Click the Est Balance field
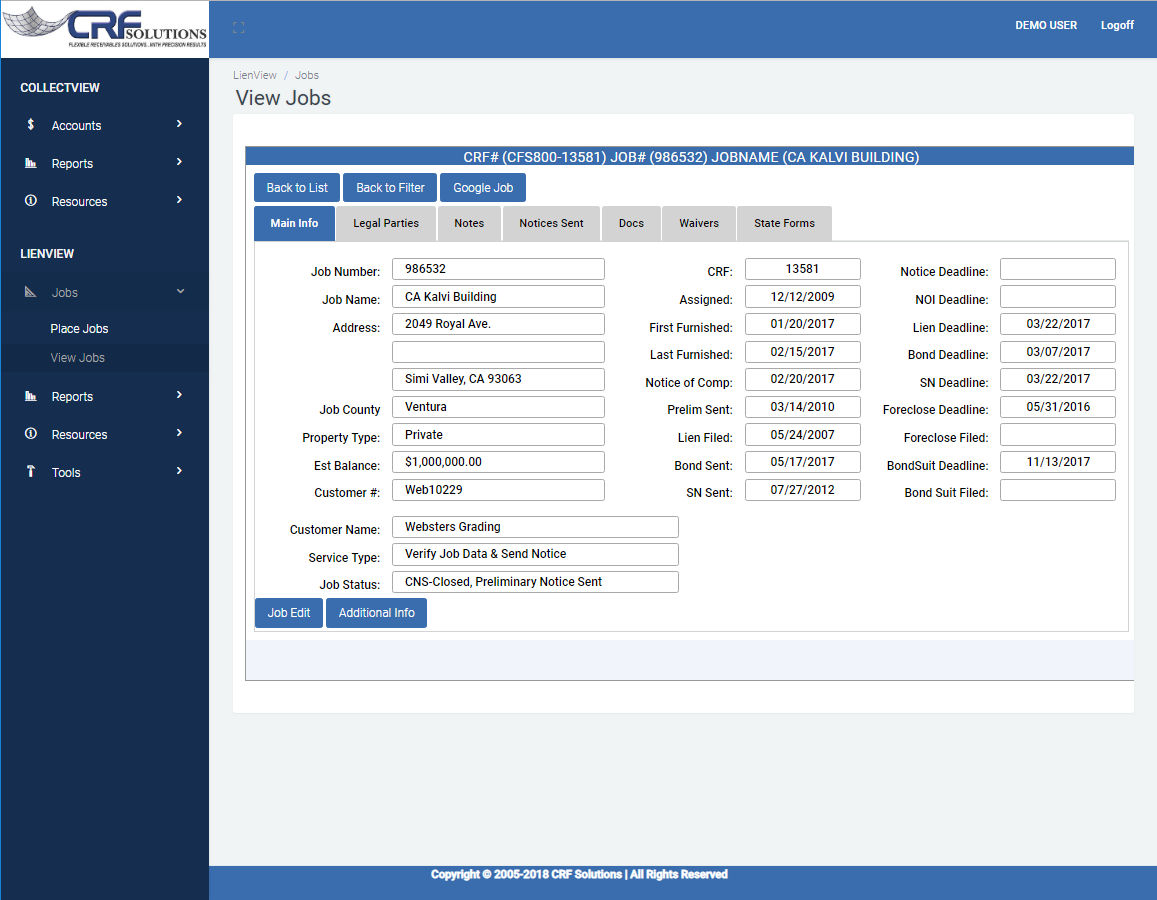Viewport: 1157px width, 900px height. pyautogui.click(x=498, y=462)
